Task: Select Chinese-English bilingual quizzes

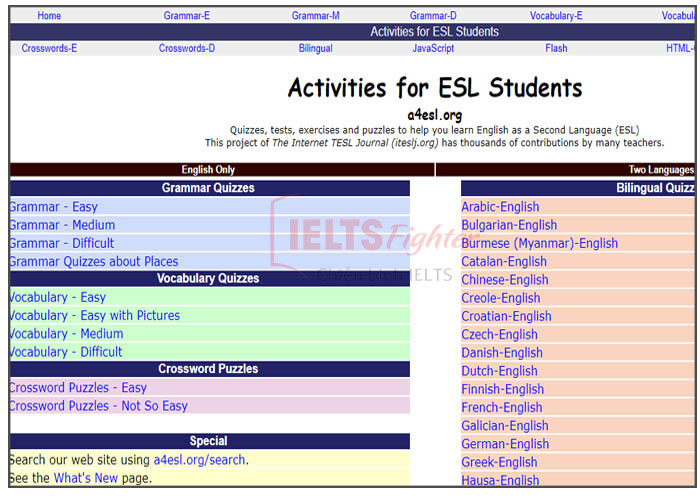Action: point(504,280)
